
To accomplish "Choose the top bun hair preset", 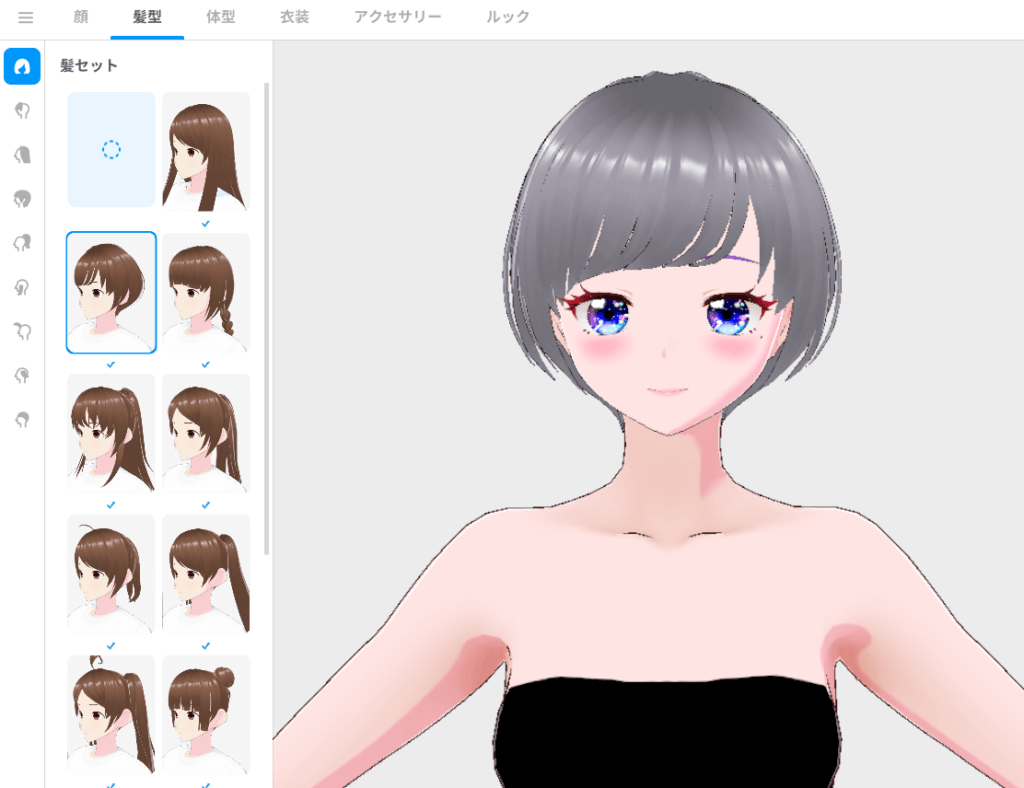I will click(x=206, y=715).
